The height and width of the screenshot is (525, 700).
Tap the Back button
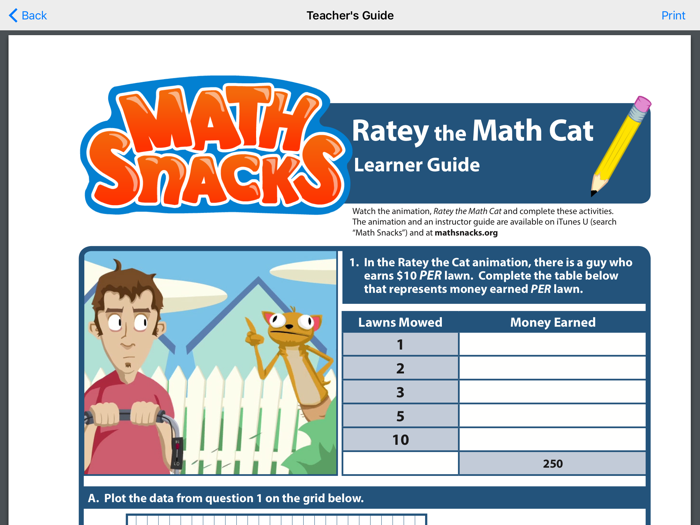coord(28,15)
